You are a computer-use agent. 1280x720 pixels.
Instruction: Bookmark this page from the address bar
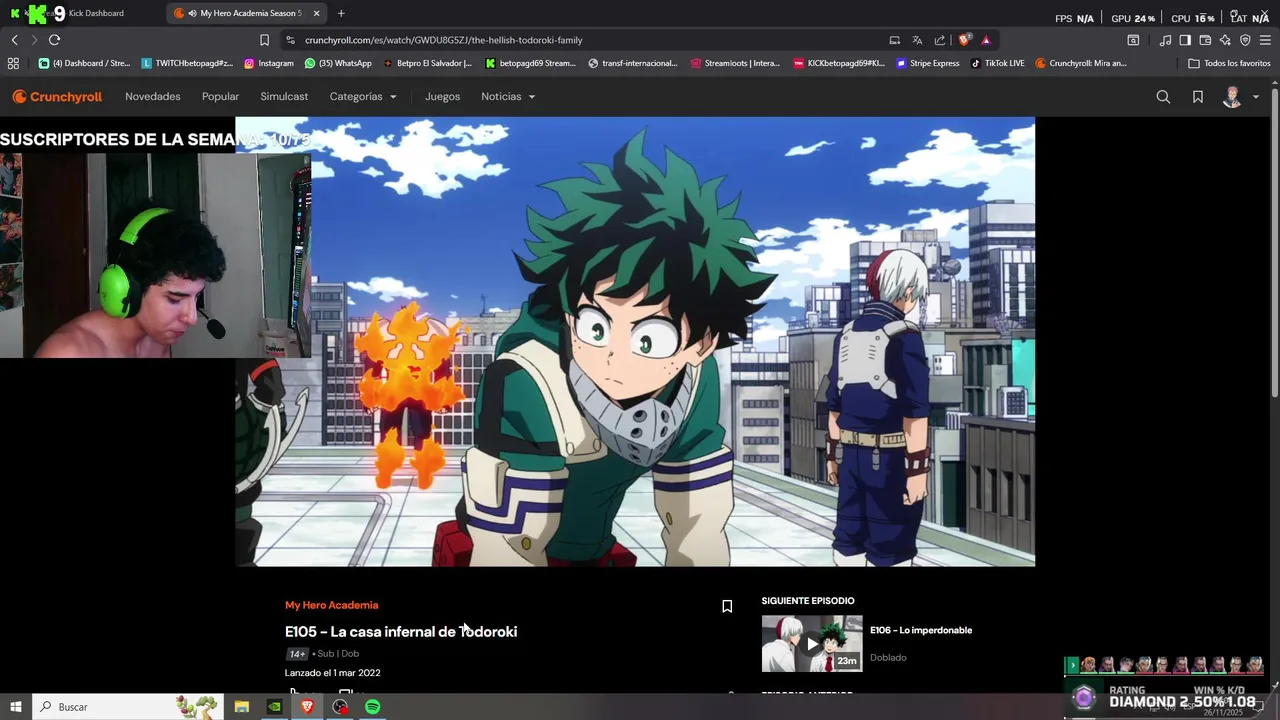(264, 40)
